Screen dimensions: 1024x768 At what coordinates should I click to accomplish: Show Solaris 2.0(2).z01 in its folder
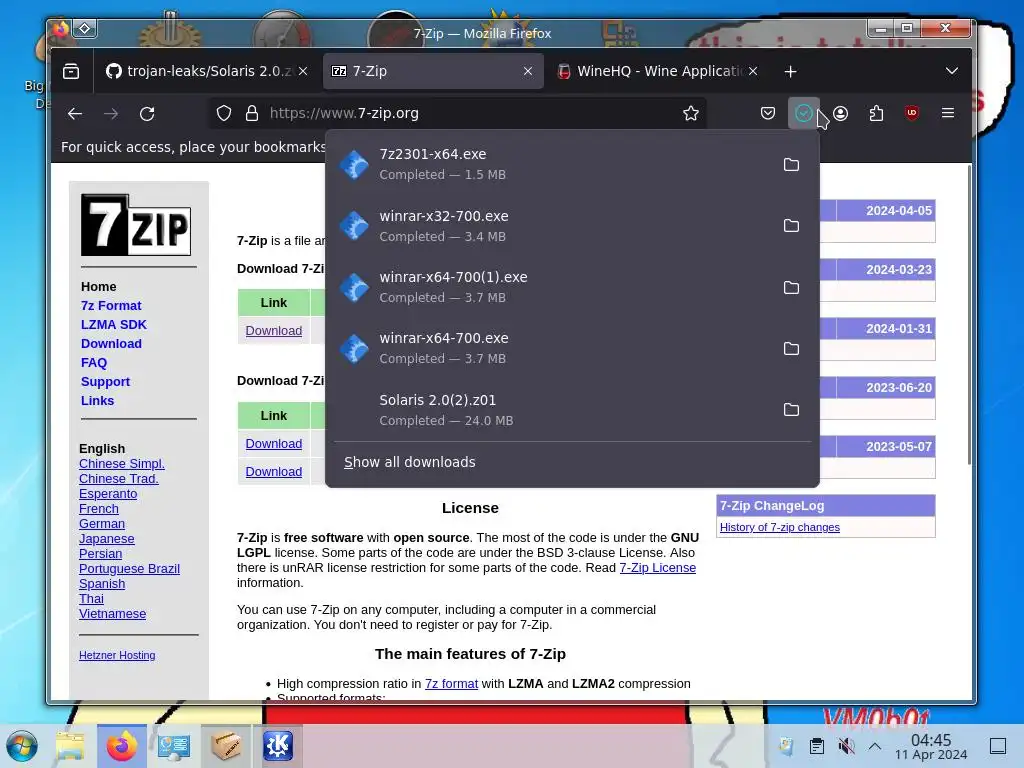coord(791,409)
